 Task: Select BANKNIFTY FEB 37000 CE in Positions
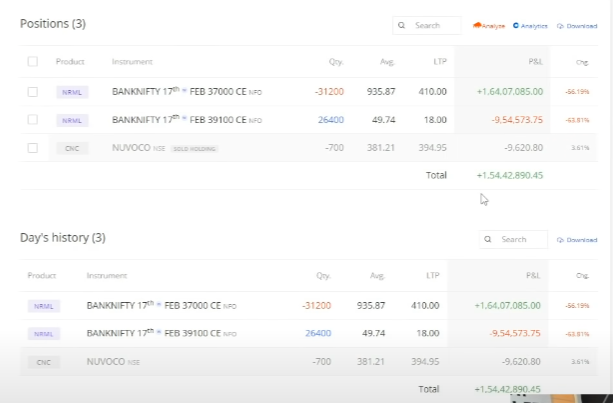187,91
